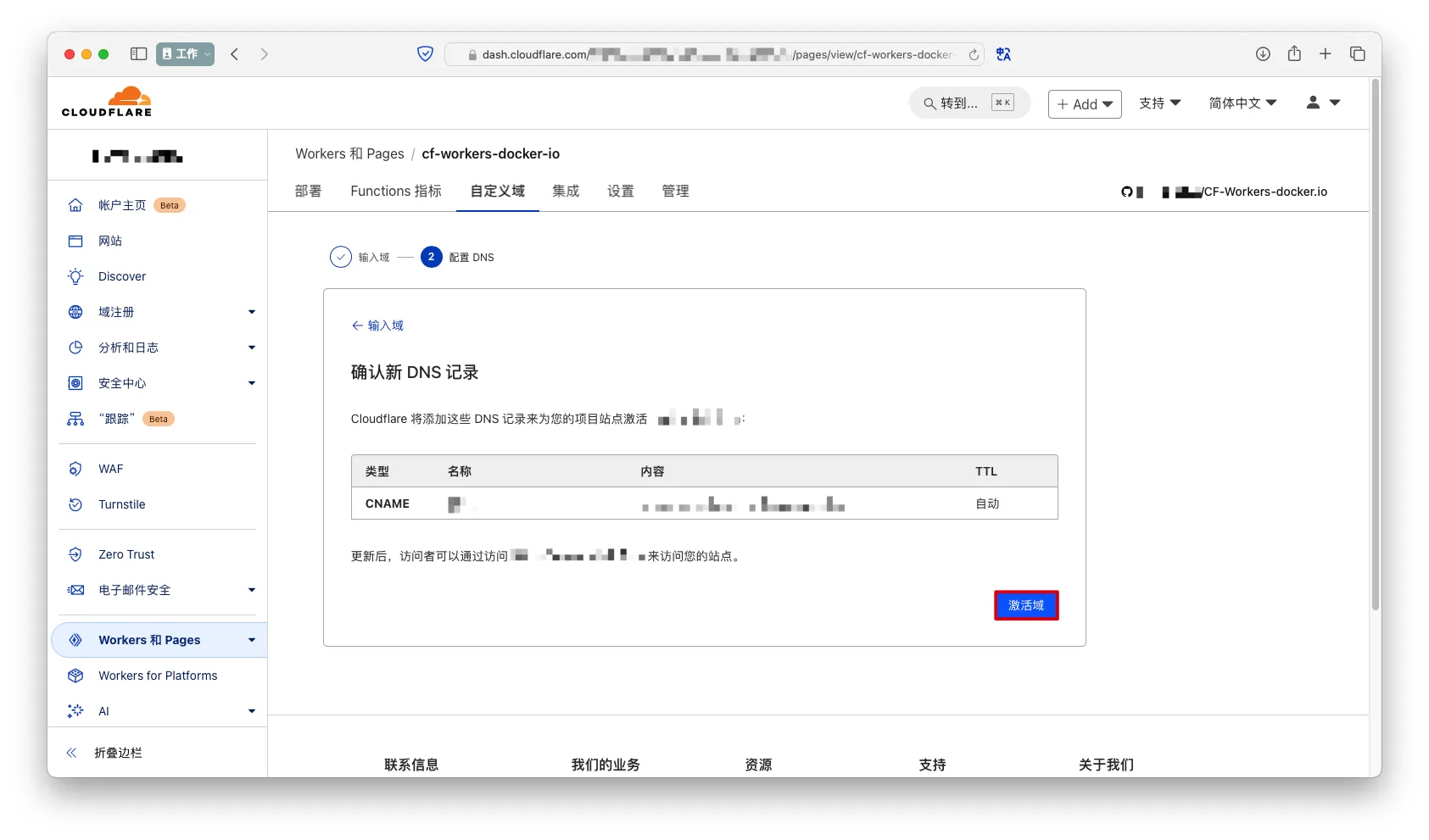Open a new Safari tab
Screen dimensions: 1429x840
1326,54
